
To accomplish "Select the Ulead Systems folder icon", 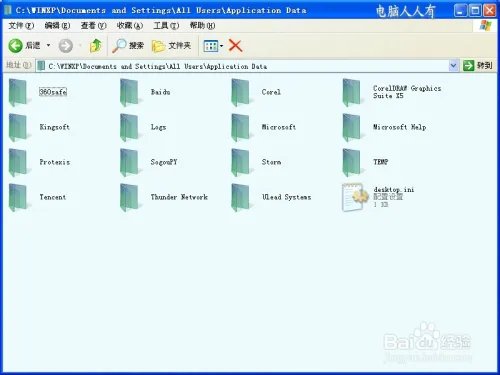I will click(241, 197).
